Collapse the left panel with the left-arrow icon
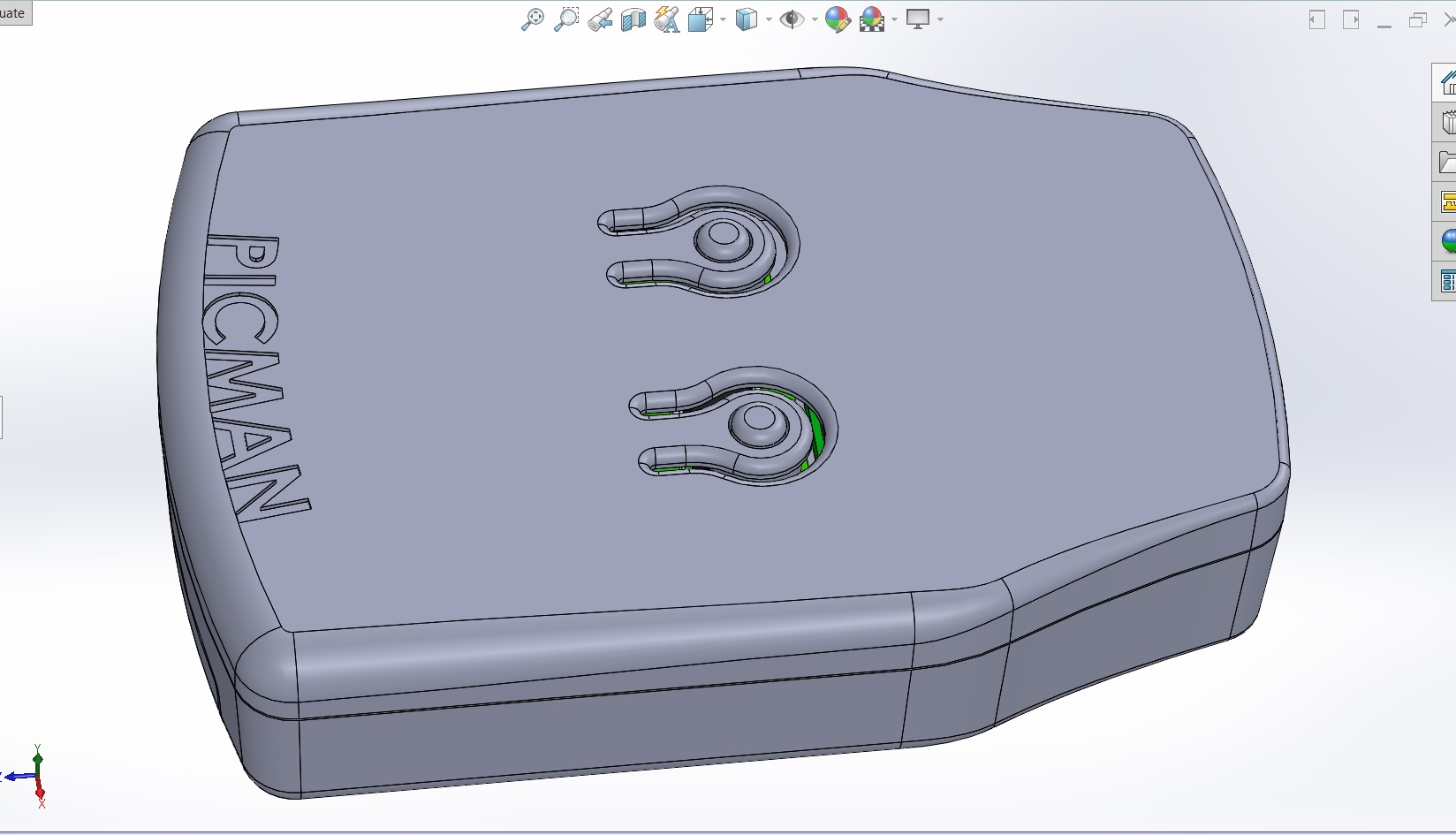 pyautogui.click(x=1317, y=19)
